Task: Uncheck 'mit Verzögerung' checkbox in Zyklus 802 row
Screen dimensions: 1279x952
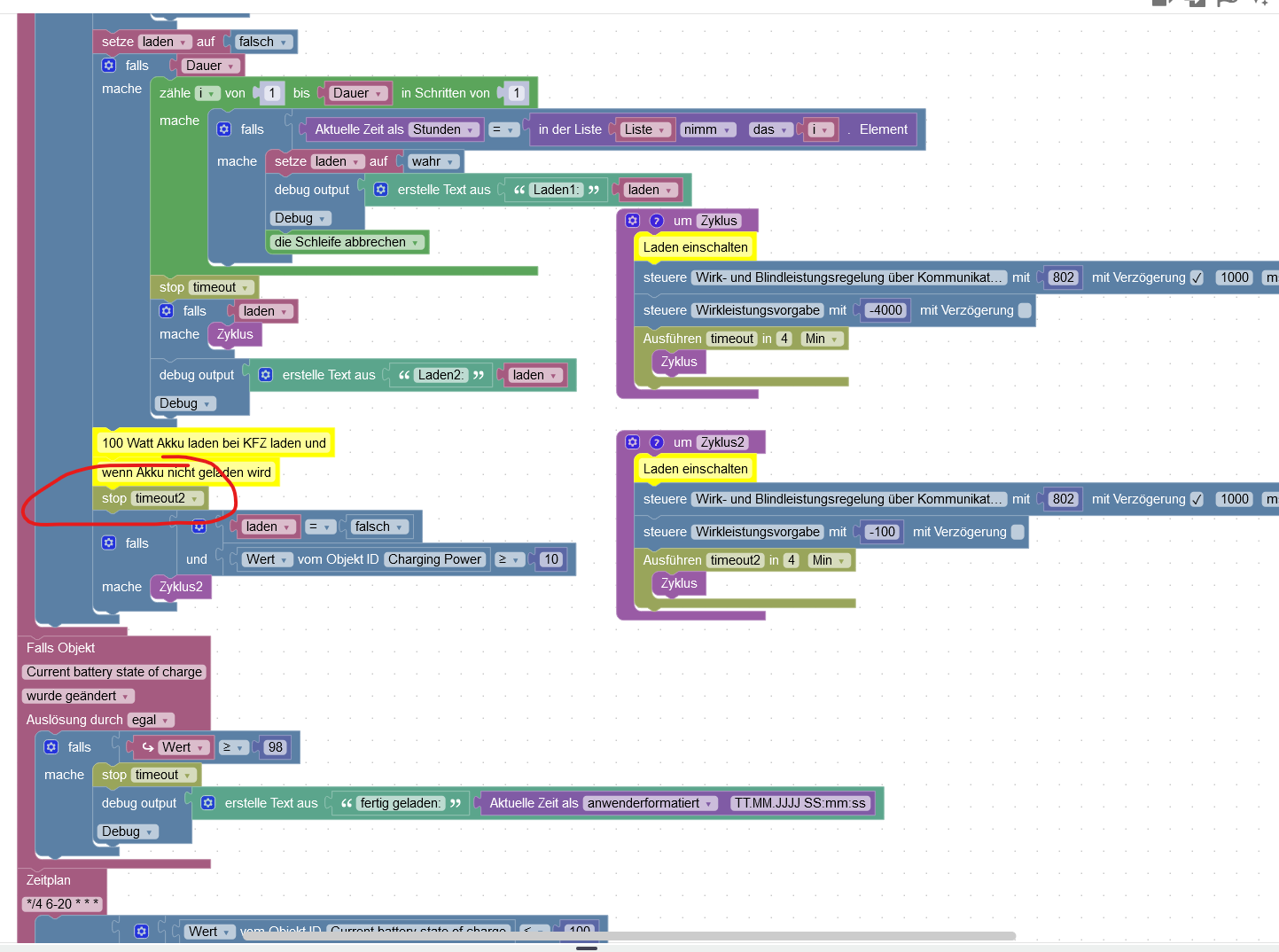Action: pyautogui.click(x=1197, y=277)
